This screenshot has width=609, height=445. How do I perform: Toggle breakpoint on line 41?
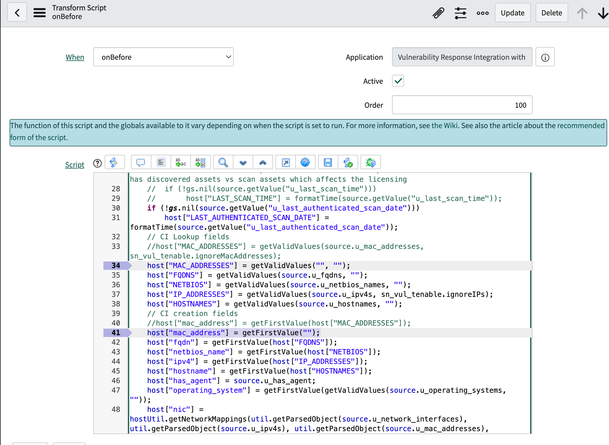(117, 333)
